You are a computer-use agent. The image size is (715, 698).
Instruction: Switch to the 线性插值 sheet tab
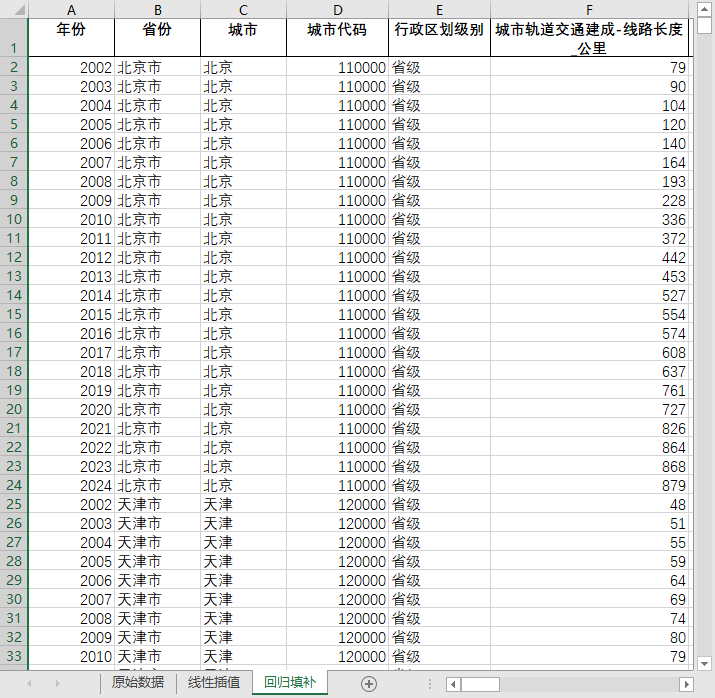point(213,682)
